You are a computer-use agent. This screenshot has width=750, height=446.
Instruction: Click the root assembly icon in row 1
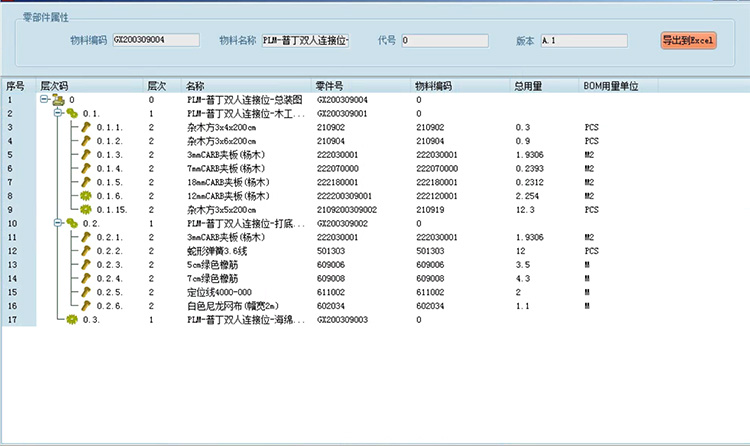click(58, 101)
